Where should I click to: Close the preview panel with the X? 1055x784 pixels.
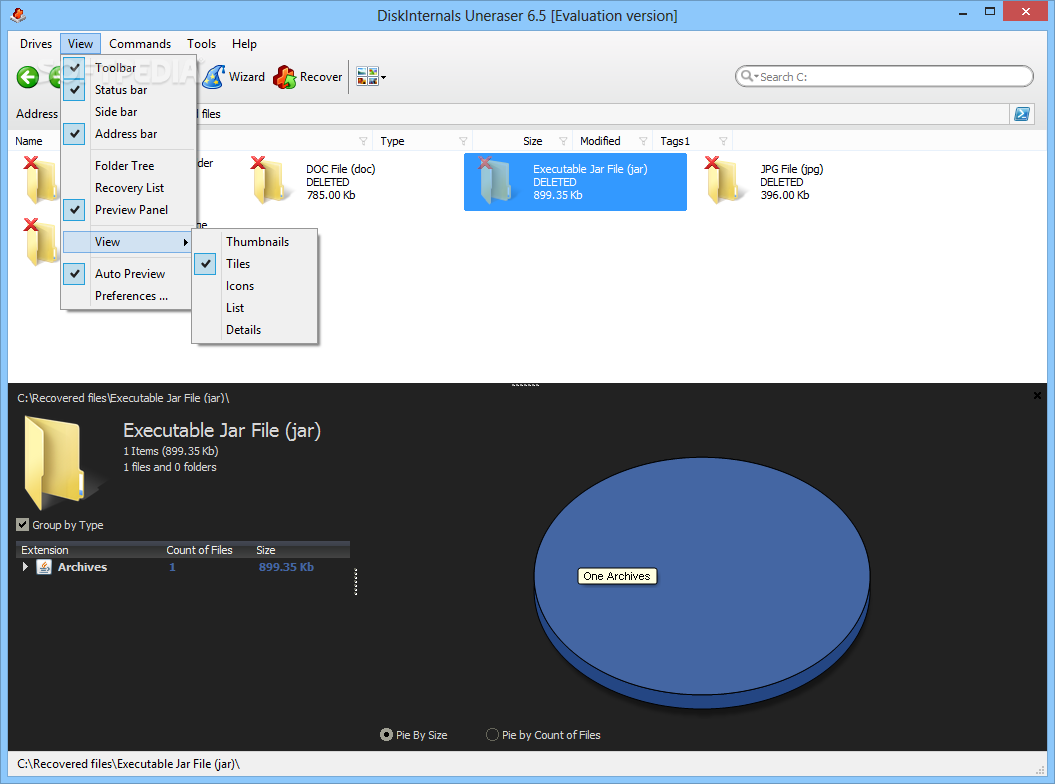(x=1037, y=396)
